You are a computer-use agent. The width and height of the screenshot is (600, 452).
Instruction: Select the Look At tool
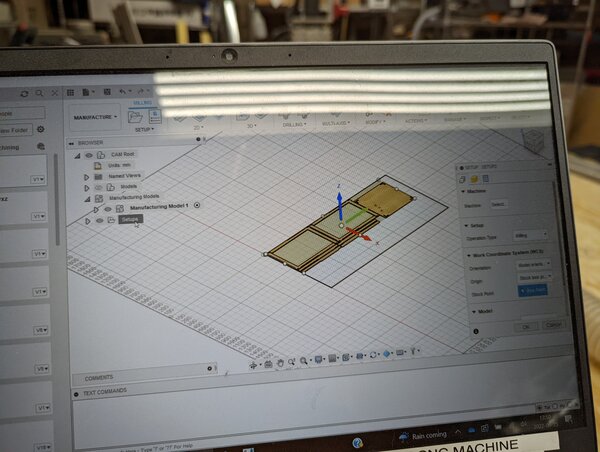tap(268, 364)
